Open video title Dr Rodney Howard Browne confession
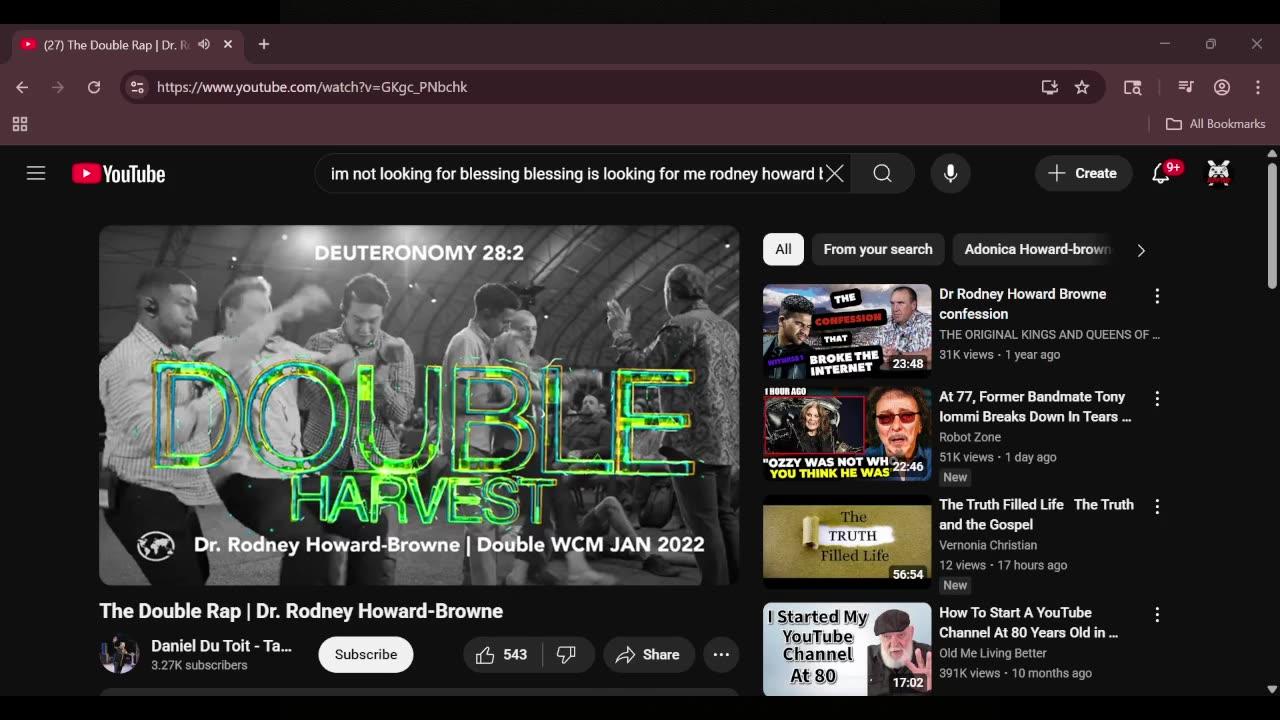The width and height of the screenshot is (1280, 720). pyautogui.click(x=1022, y=304)
